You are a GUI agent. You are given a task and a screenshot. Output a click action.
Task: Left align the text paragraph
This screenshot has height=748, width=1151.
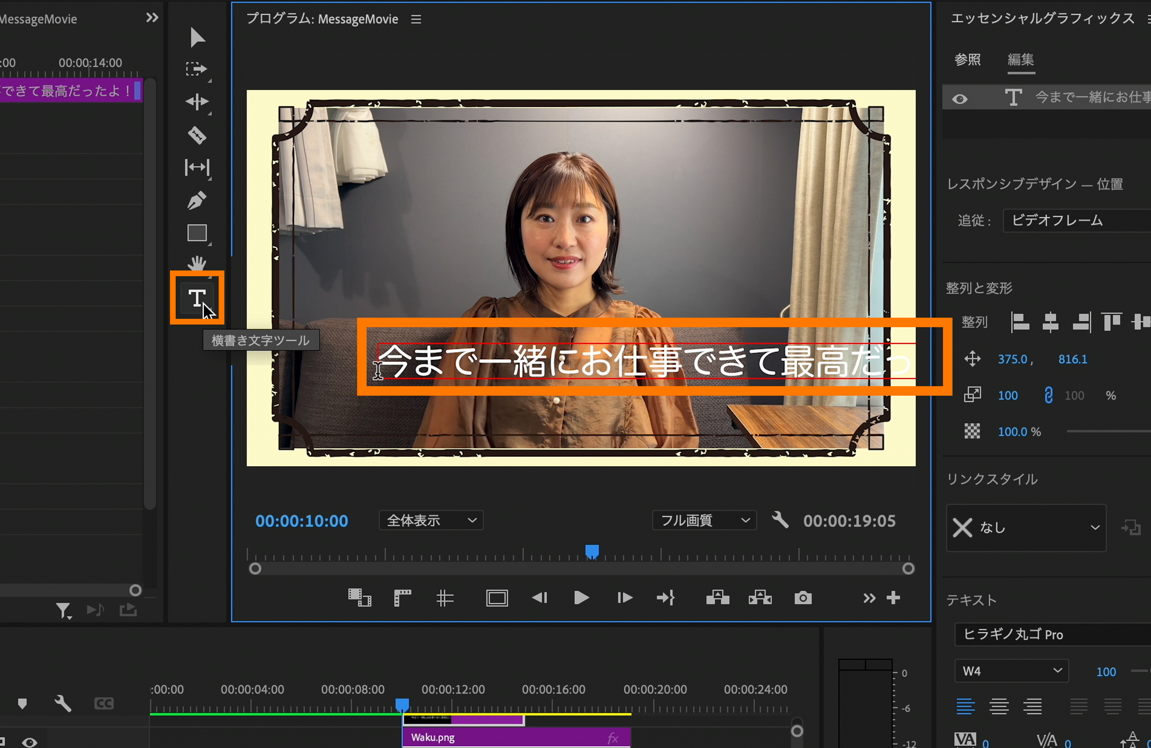click(965, 706)
